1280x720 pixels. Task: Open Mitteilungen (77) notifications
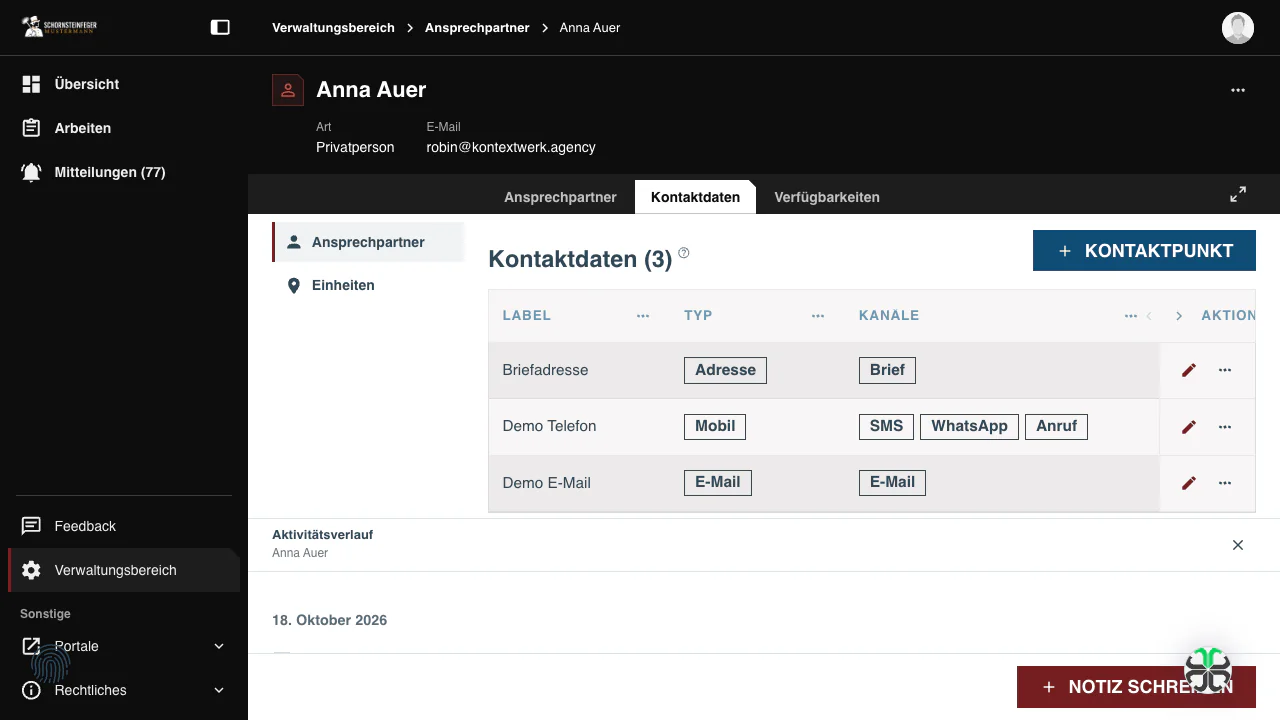coord(124,172)
